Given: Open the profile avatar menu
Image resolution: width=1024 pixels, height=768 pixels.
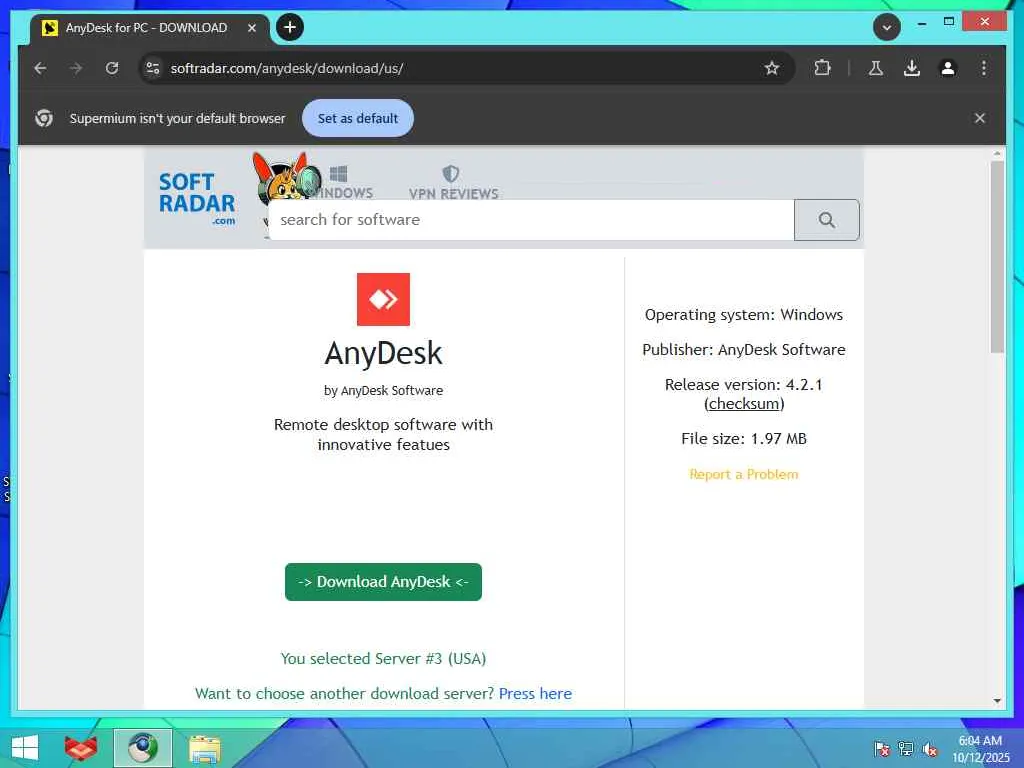Looking at the screenshot, I should [x=948, y=68].
